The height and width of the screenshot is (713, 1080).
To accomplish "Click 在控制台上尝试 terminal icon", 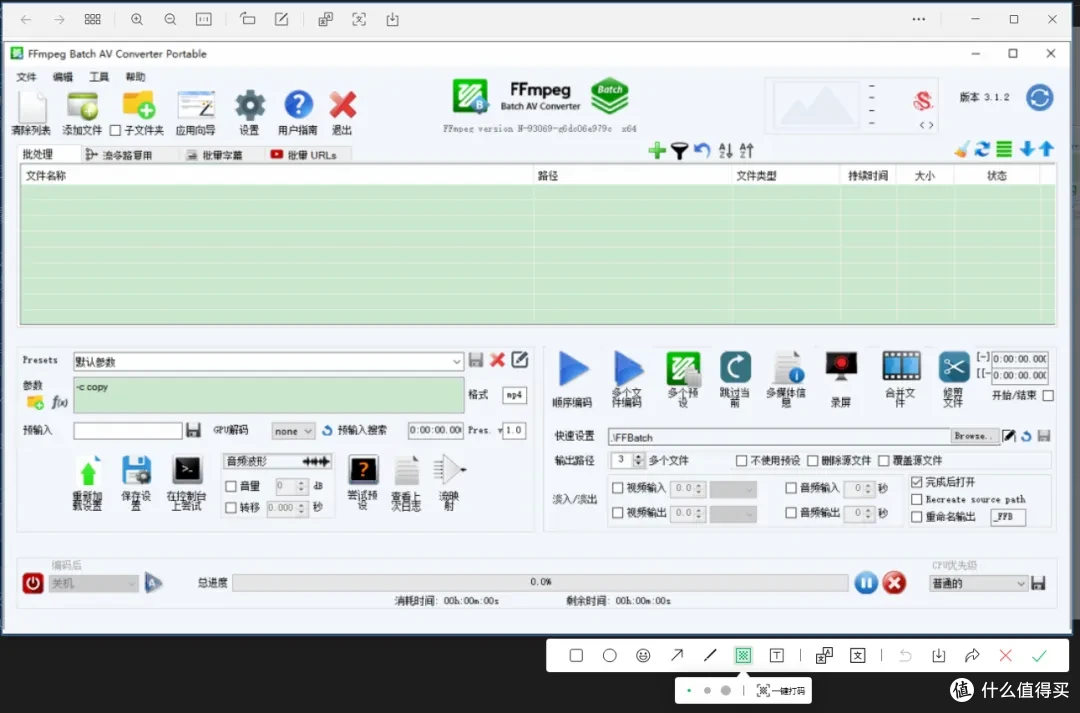I will click(x=187, y=470).
